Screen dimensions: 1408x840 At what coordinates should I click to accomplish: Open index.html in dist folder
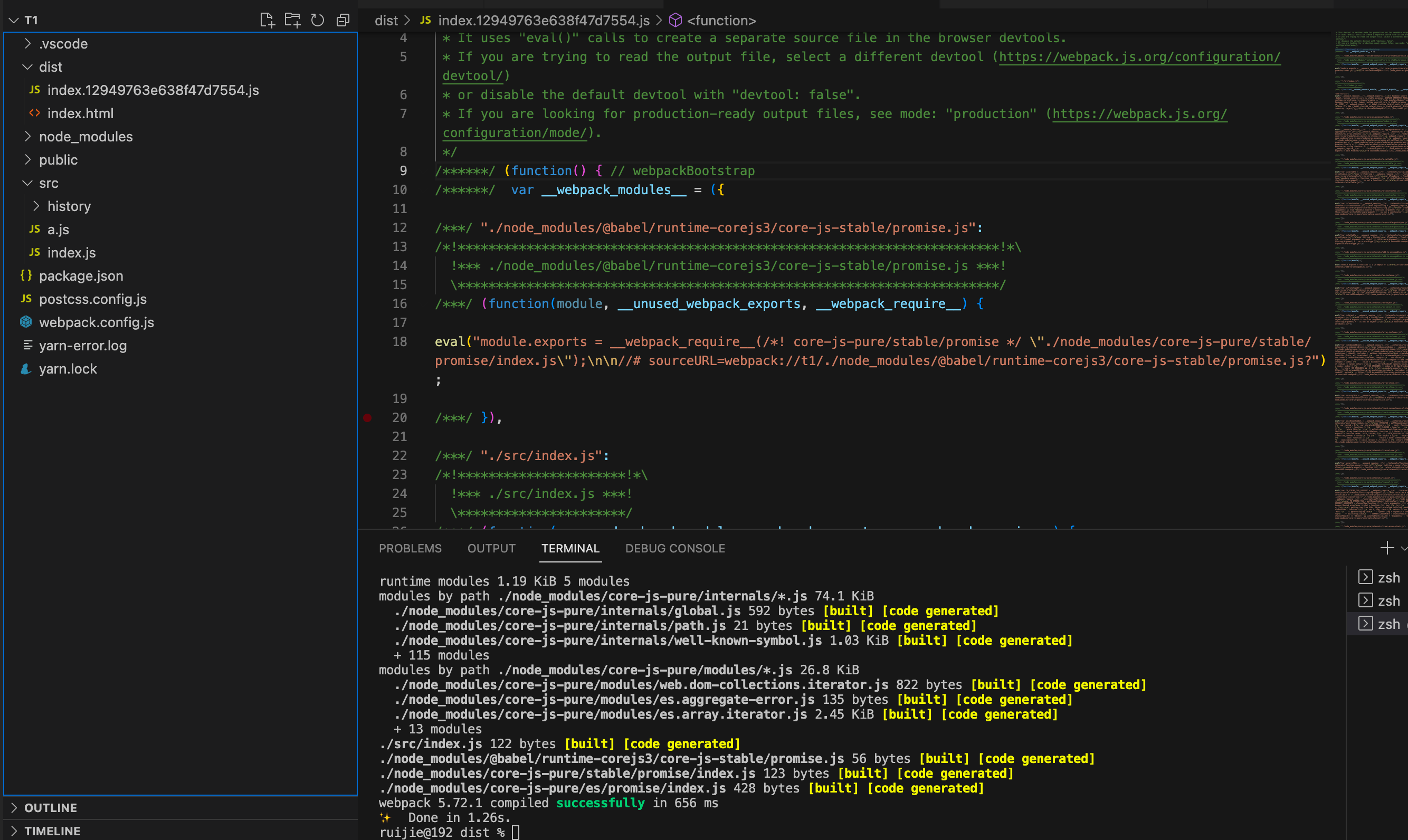click(x=80, y=113)
